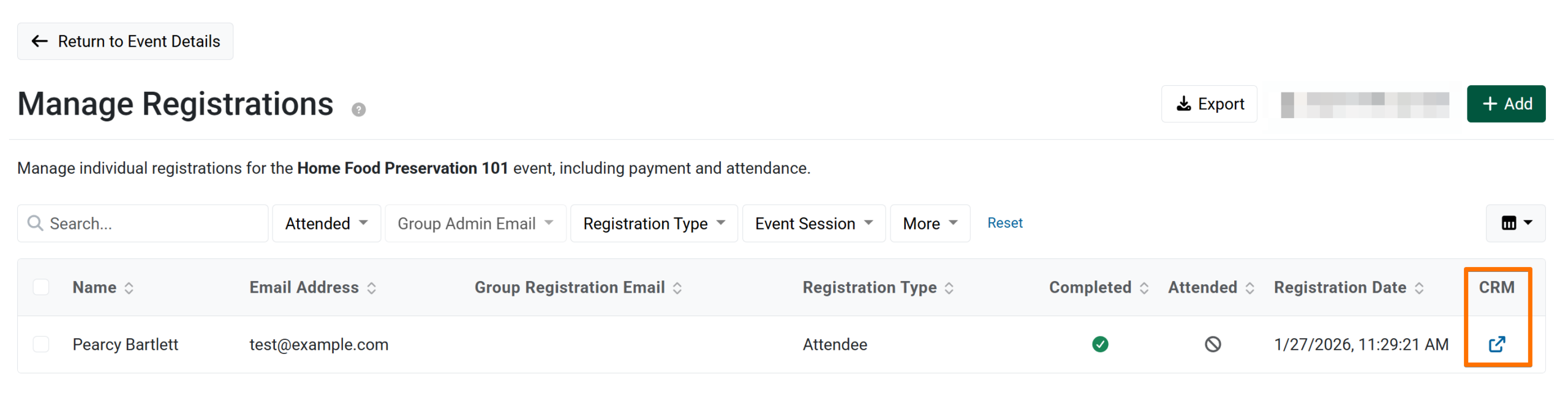
Task: Open Group Admin Email filter
Action: tap(475, 224)
